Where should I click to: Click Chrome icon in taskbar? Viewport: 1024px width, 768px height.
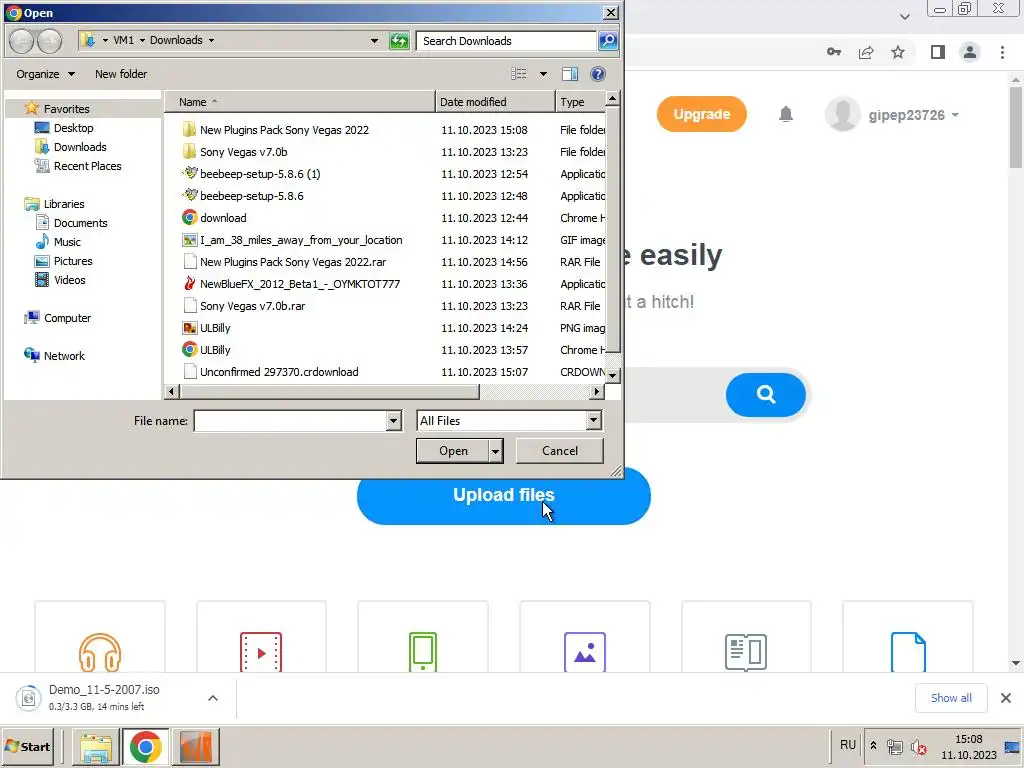click(x=146, y=746)
